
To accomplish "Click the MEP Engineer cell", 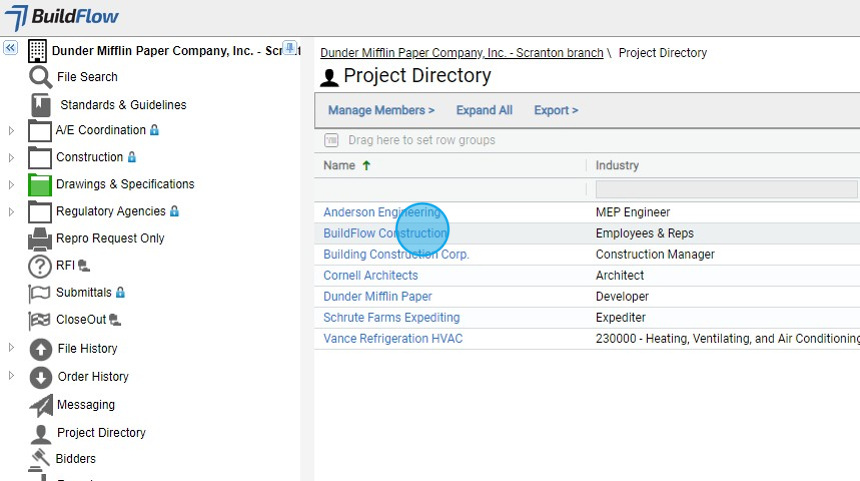I will tap(633, 212).
